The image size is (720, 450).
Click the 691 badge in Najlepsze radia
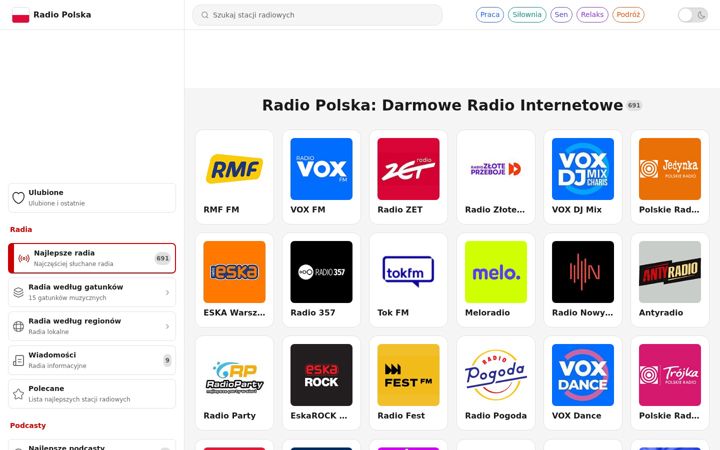coord(163,259)
